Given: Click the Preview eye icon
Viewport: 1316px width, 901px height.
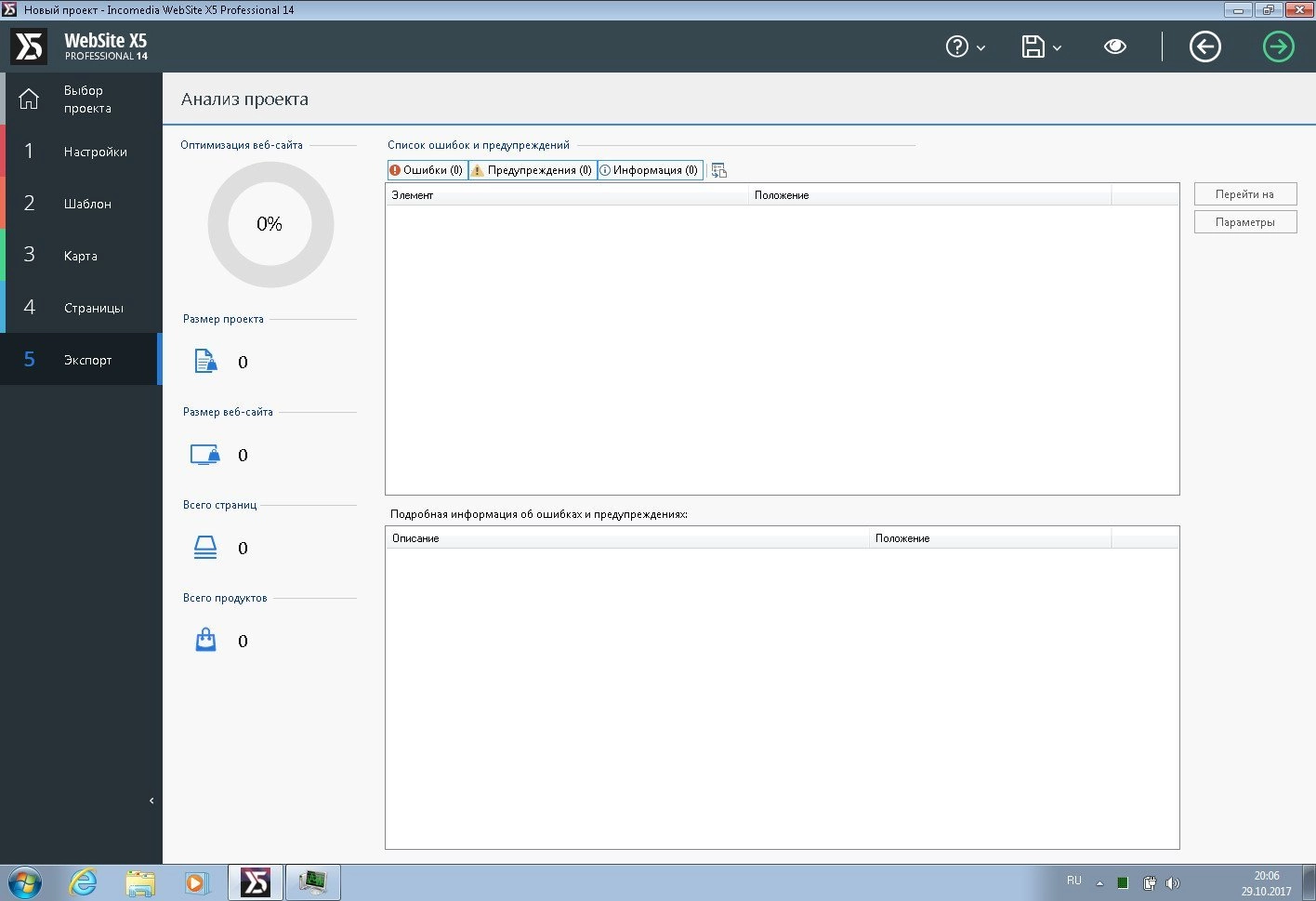Looking at the screenshot, I should click(1115, 46).
